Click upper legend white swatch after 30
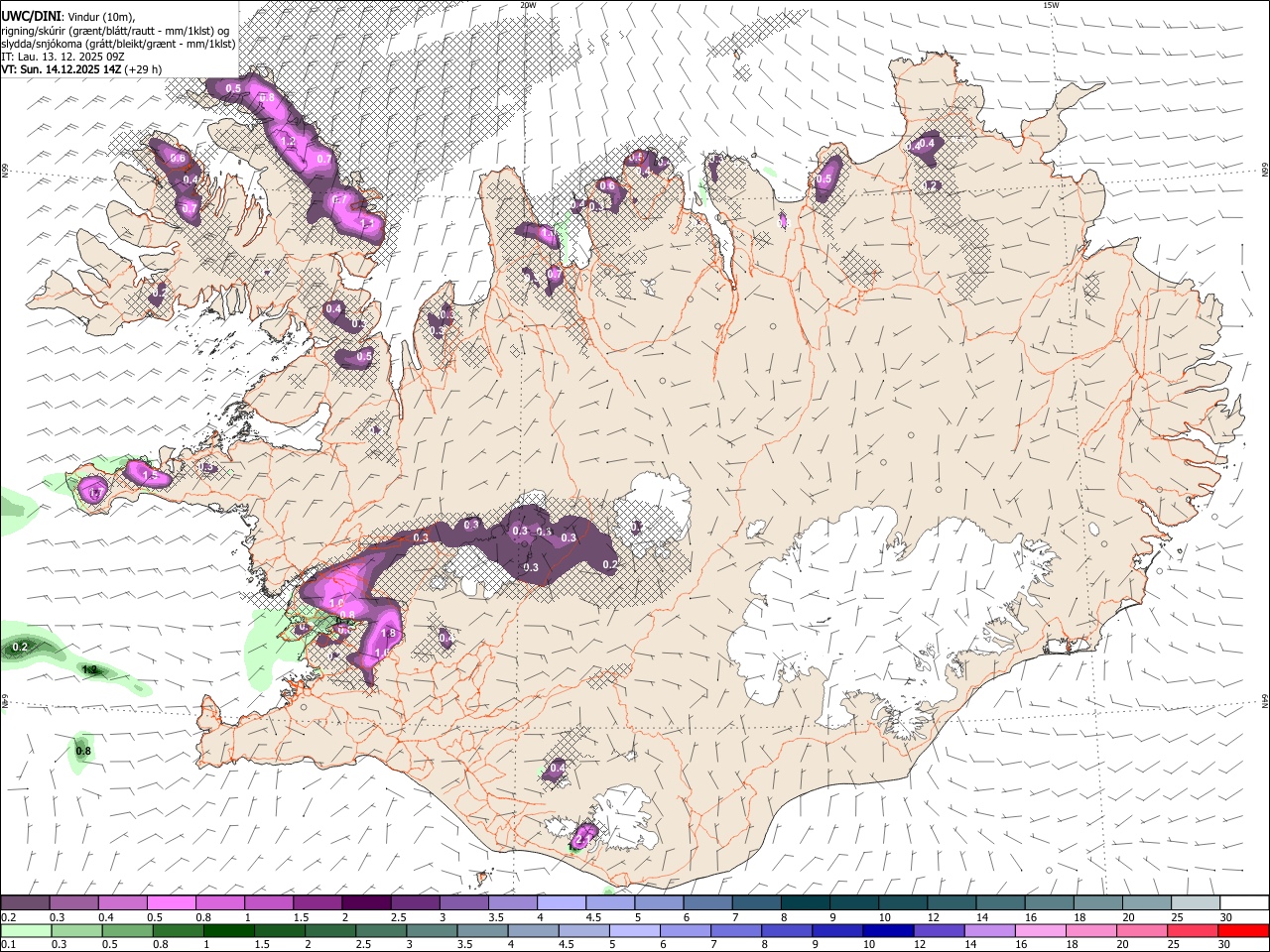1270x952 pixels. 1243,902
